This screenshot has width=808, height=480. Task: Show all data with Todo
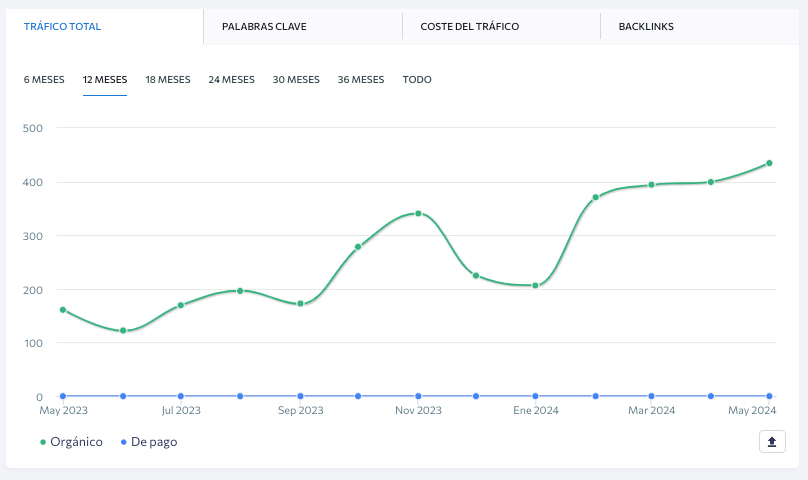[x=417, y=80]
